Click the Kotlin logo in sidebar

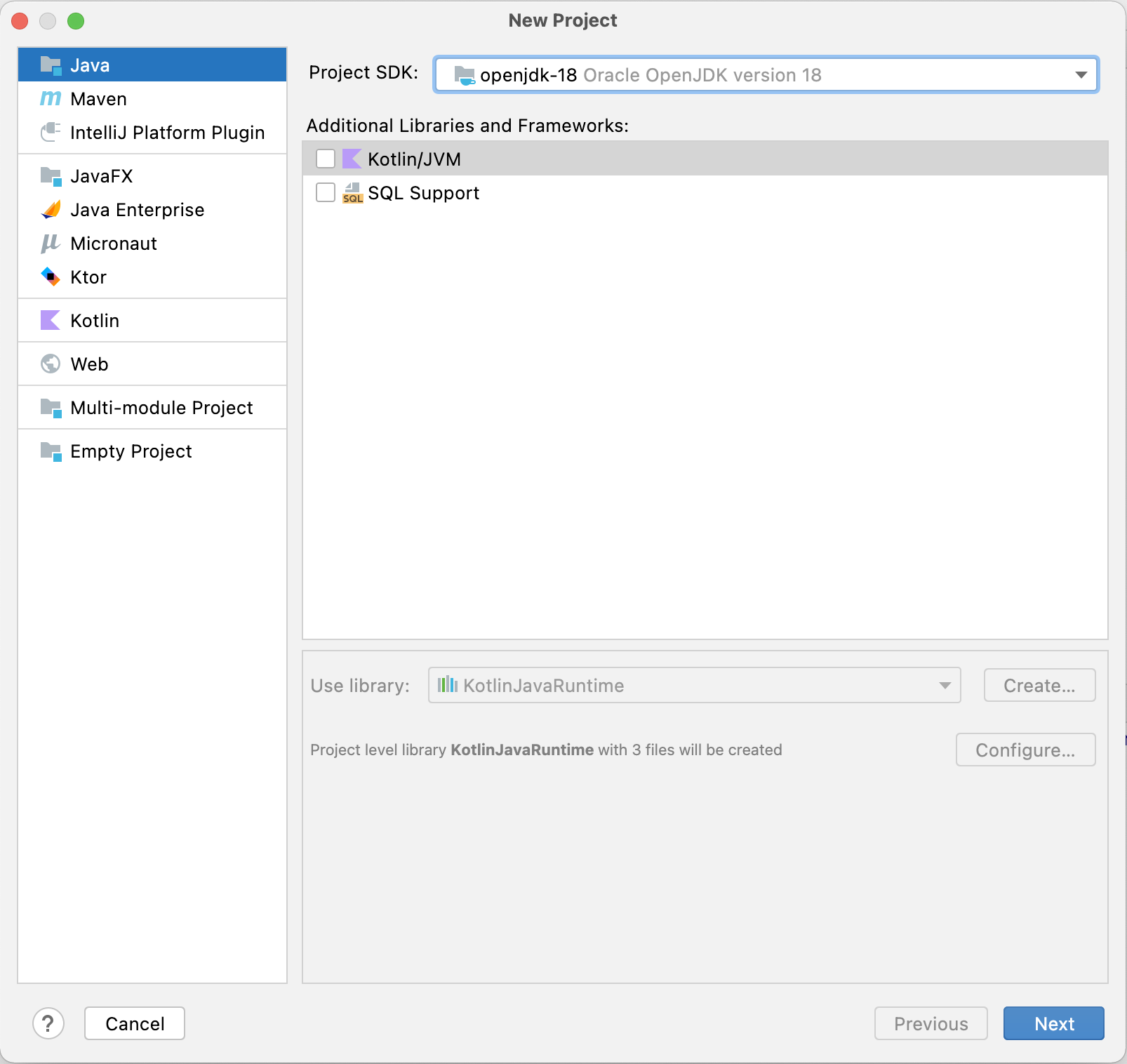pyautogui.click(x=51, y=321)
